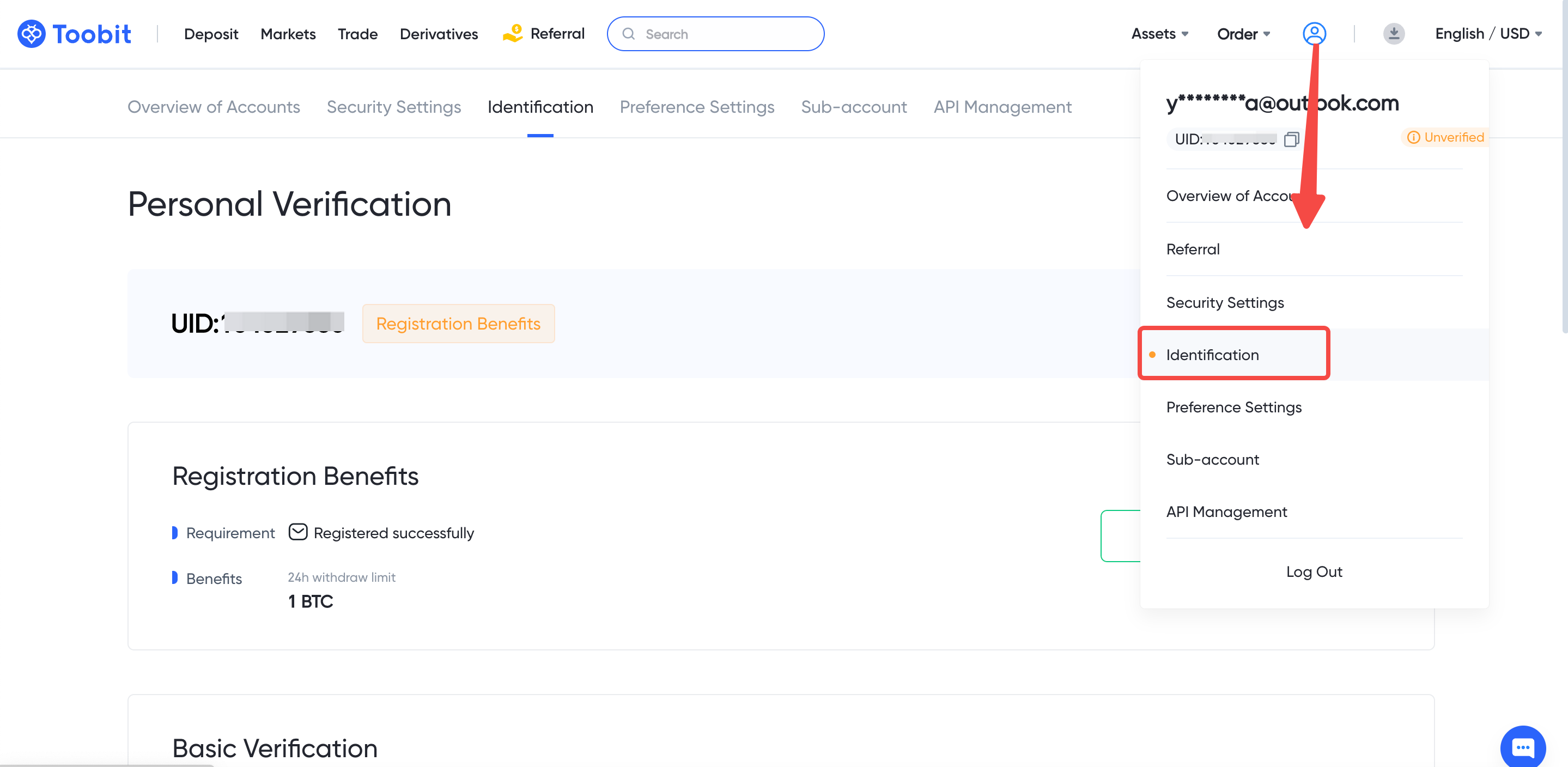Click the Referral gift icon in navbar

pyautogui.click(x=513, y=33)
